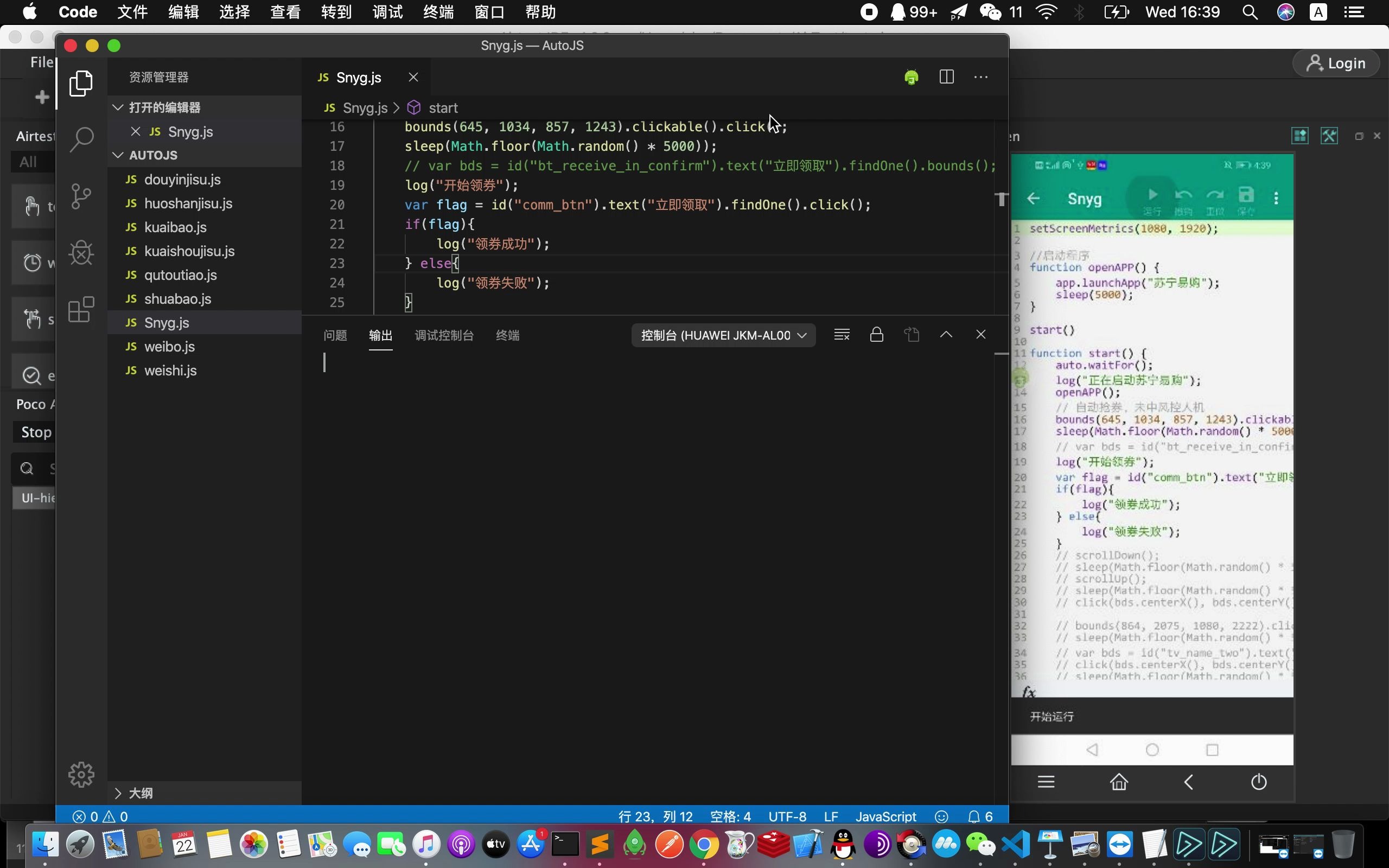Click the Airtest device tools wrench icon
The width and height of the screenshot is (1389, 868).
click(x=1329, y=136)
